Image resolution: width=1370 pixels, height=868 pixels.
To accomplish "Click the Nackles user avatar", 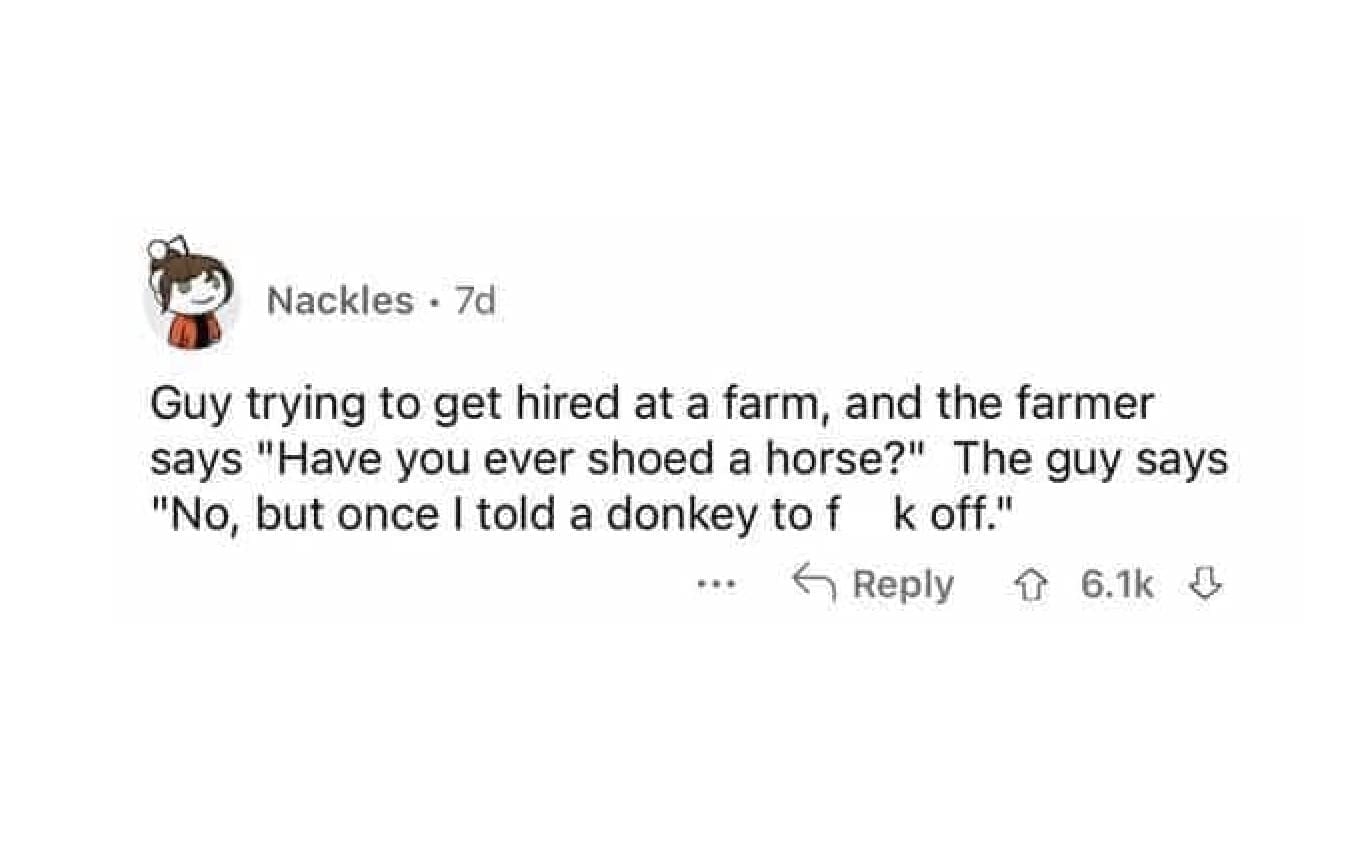I will click(193, 296).
